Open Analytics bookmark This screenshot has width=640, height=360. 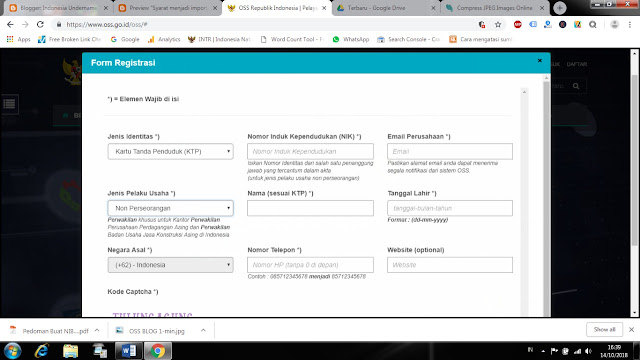pyautogui.click(x=164, y=39)
